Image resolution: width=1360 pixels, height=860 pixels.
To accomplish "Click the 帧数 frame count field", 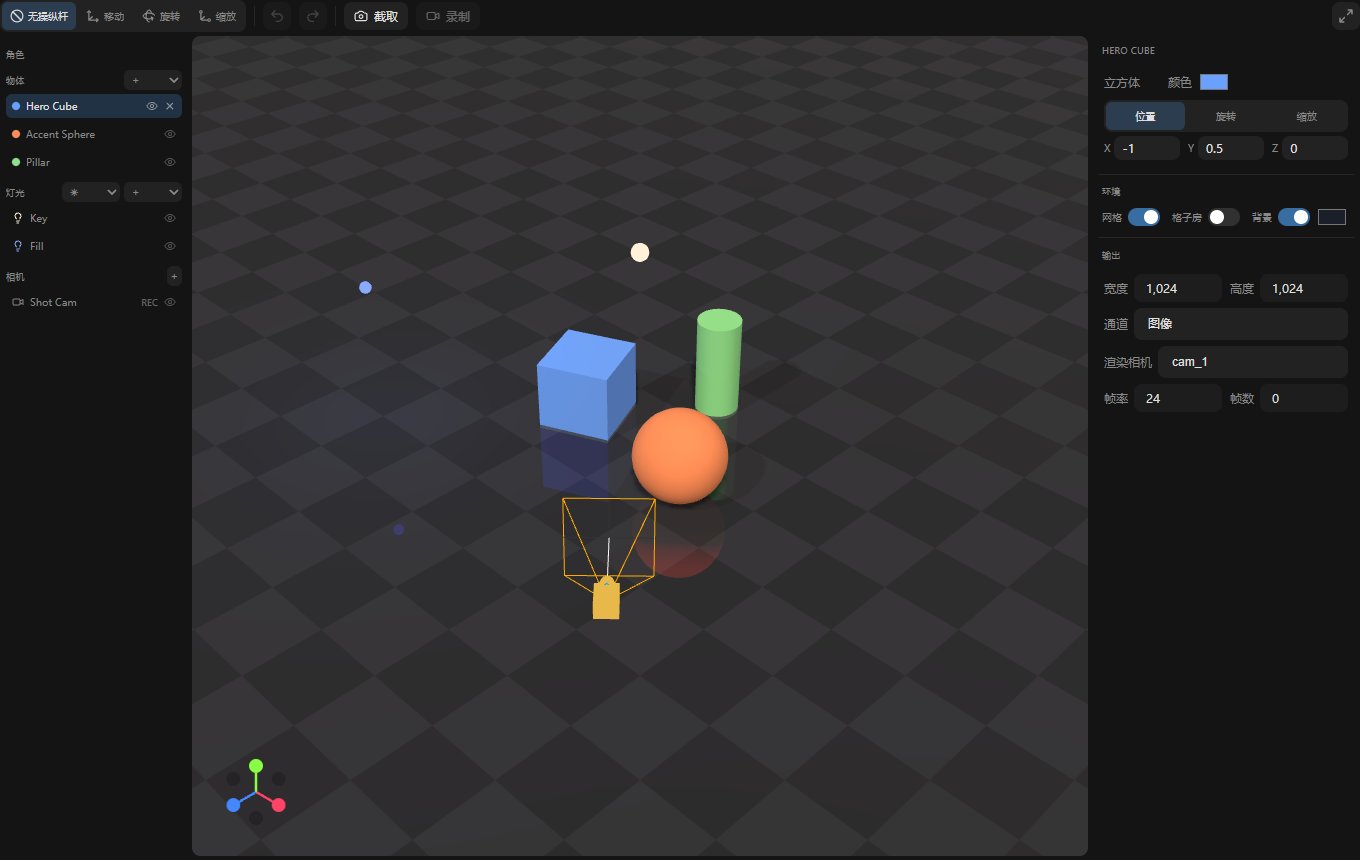I will pyautogui.click(x=1304, y=398).
